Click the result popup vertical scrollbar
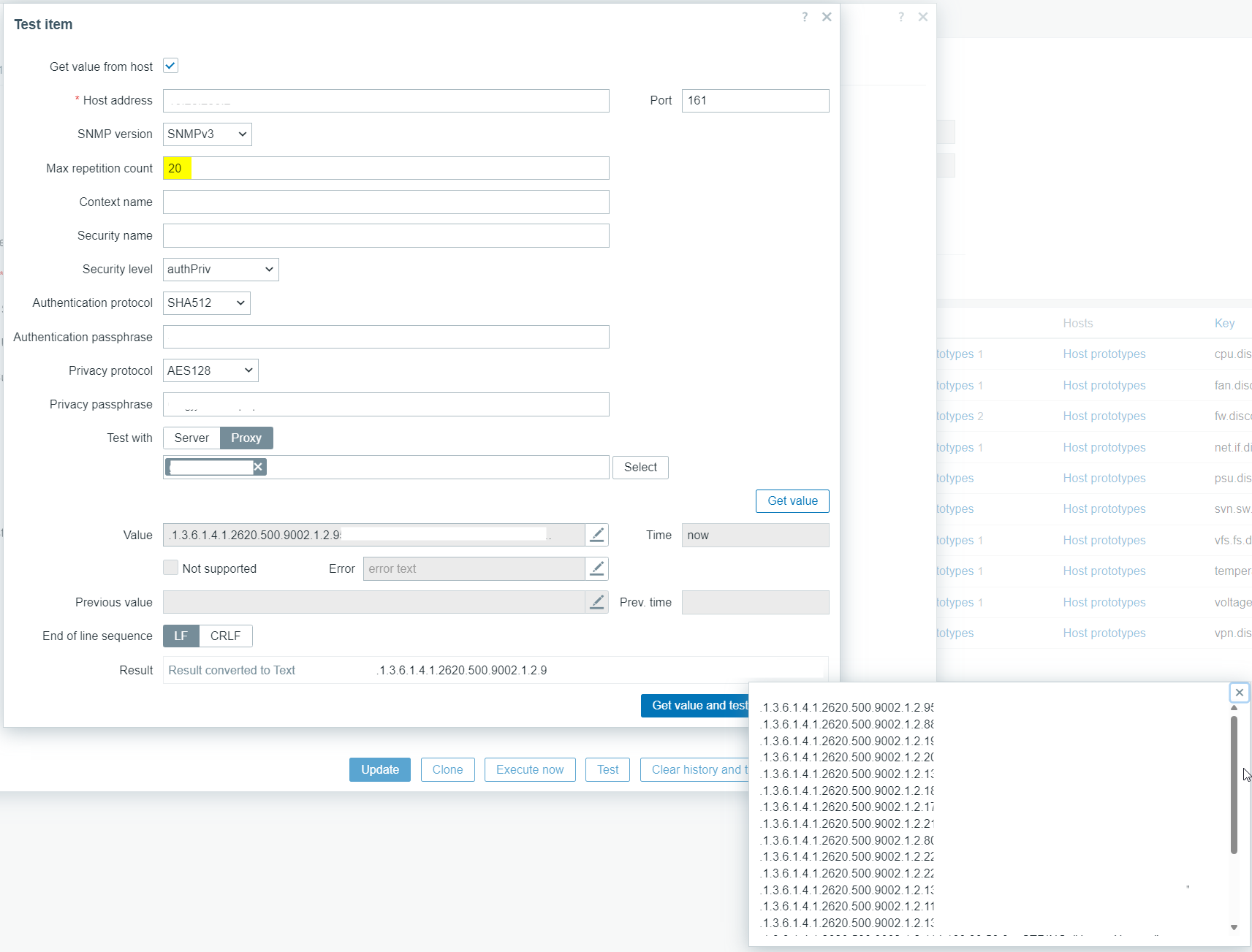Viewport: 1252px width, 952px height. click(x=1234, y=785)
